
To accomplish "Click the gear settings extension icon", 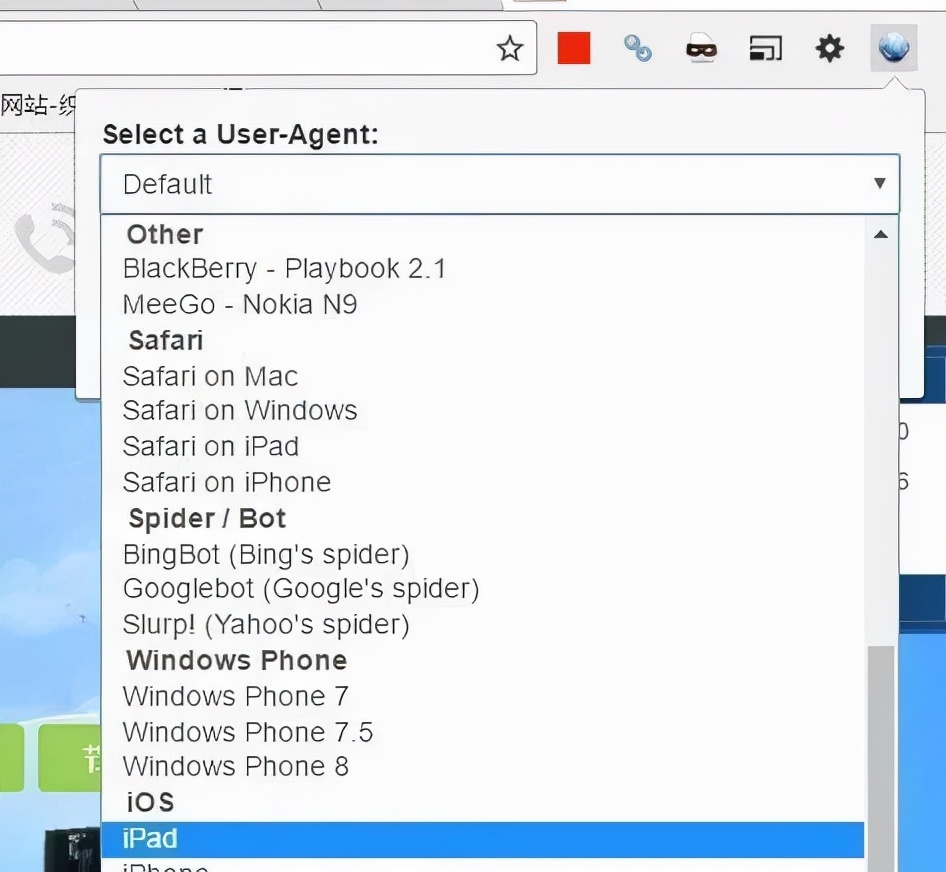I will (x=830, y=48).
